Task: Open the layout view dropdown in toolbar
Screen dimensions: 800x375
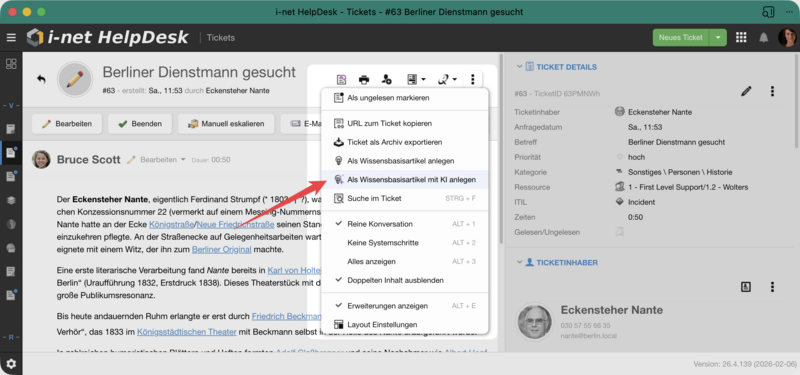Action: 416,79
